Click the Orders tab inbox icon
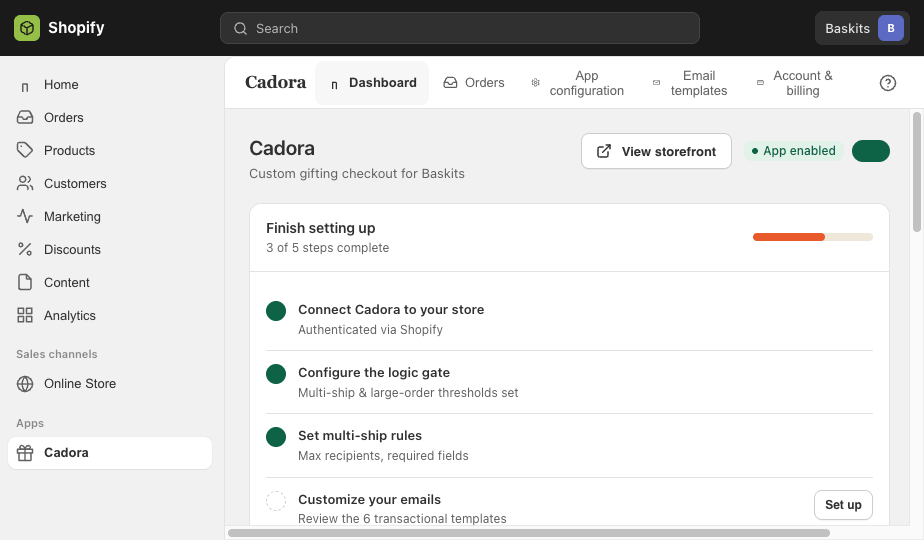Image resolution: width=924 pixels, height=540 pixels. pyautogui.click(x=450, y=83)
